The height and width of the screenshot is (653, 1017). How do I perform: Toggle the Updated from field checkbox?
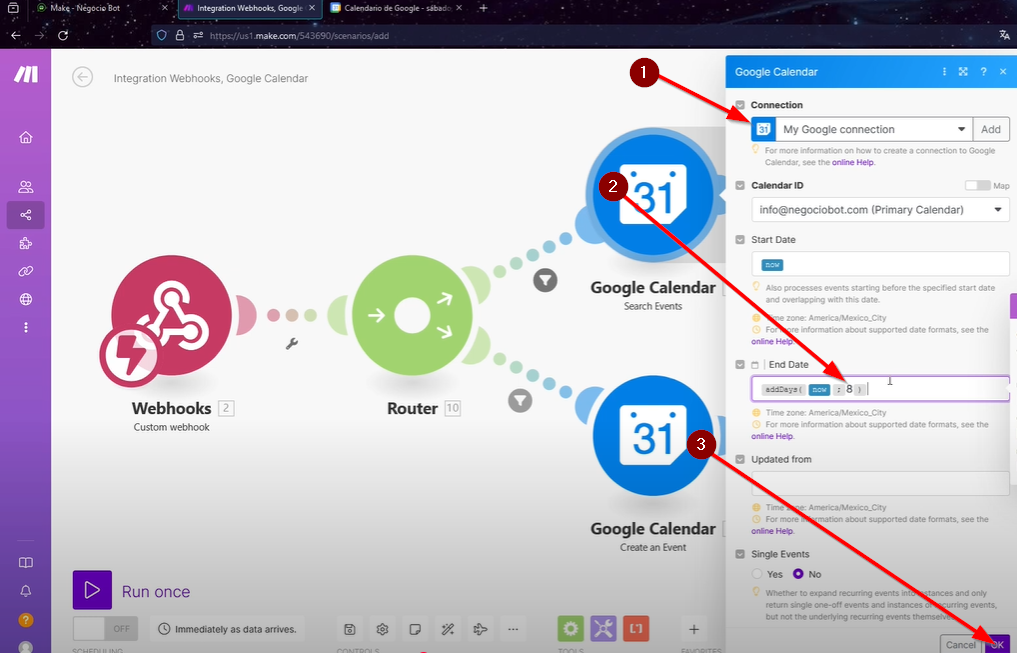coord(740,459)
